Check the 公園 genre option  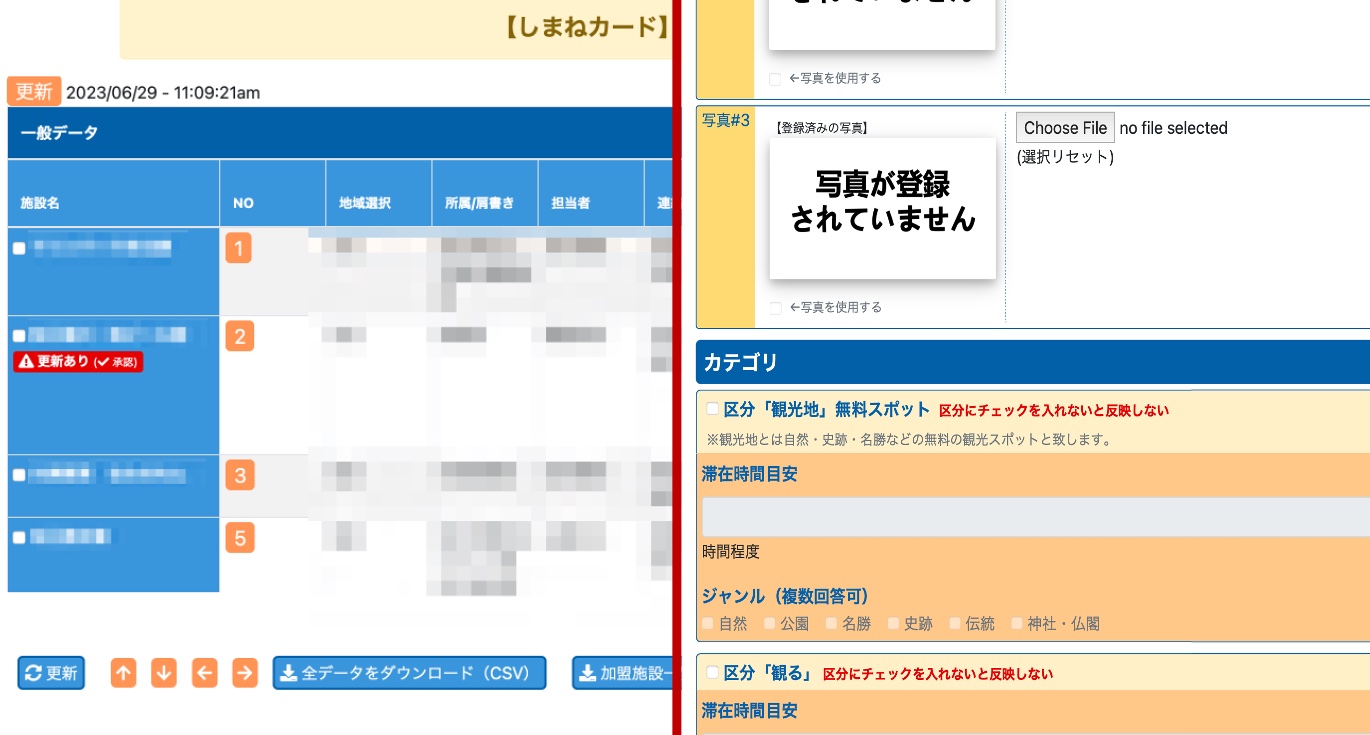pyautogui.click(x=770, y=623)
